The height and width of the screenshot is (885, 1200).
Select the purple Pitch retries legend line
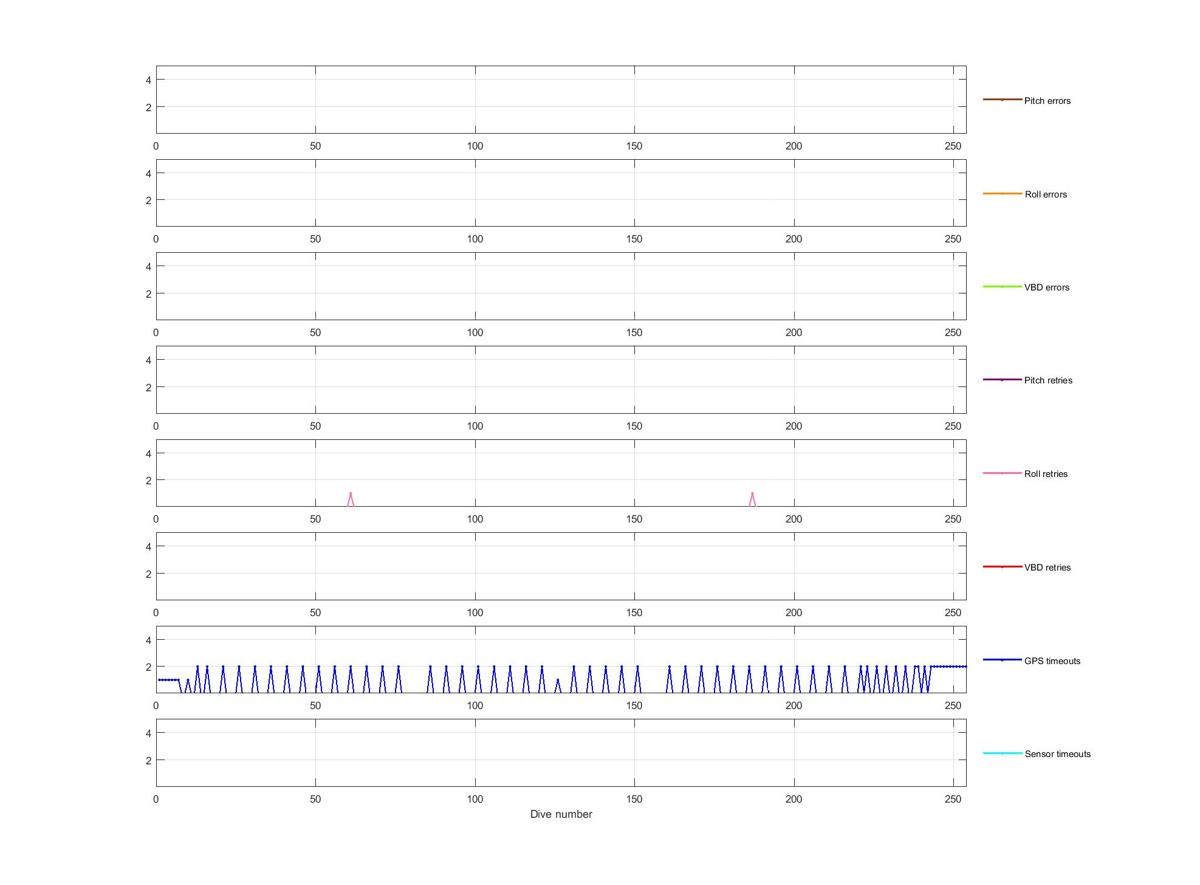1002,380
